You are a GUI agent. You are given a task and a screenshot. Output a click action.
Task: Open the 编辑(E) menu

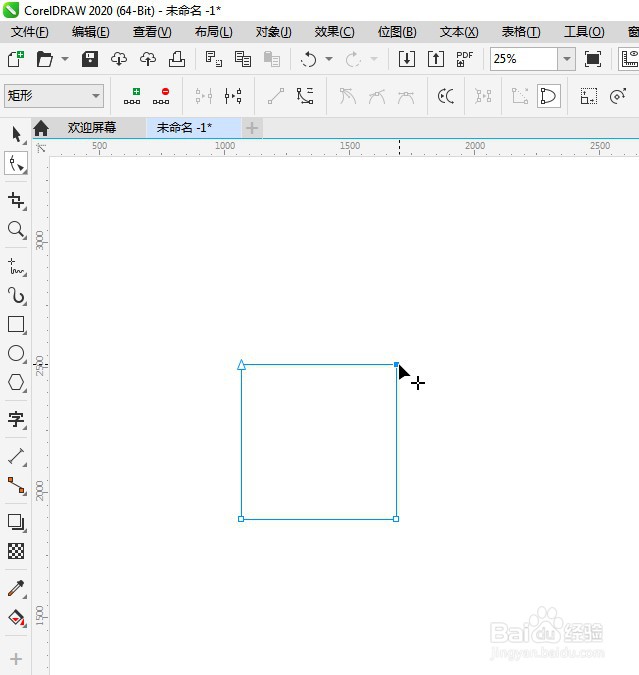[90, 32]
